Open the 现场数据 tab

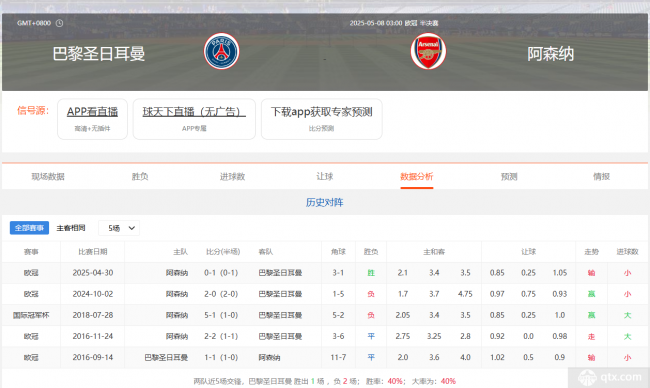point(48,177)
